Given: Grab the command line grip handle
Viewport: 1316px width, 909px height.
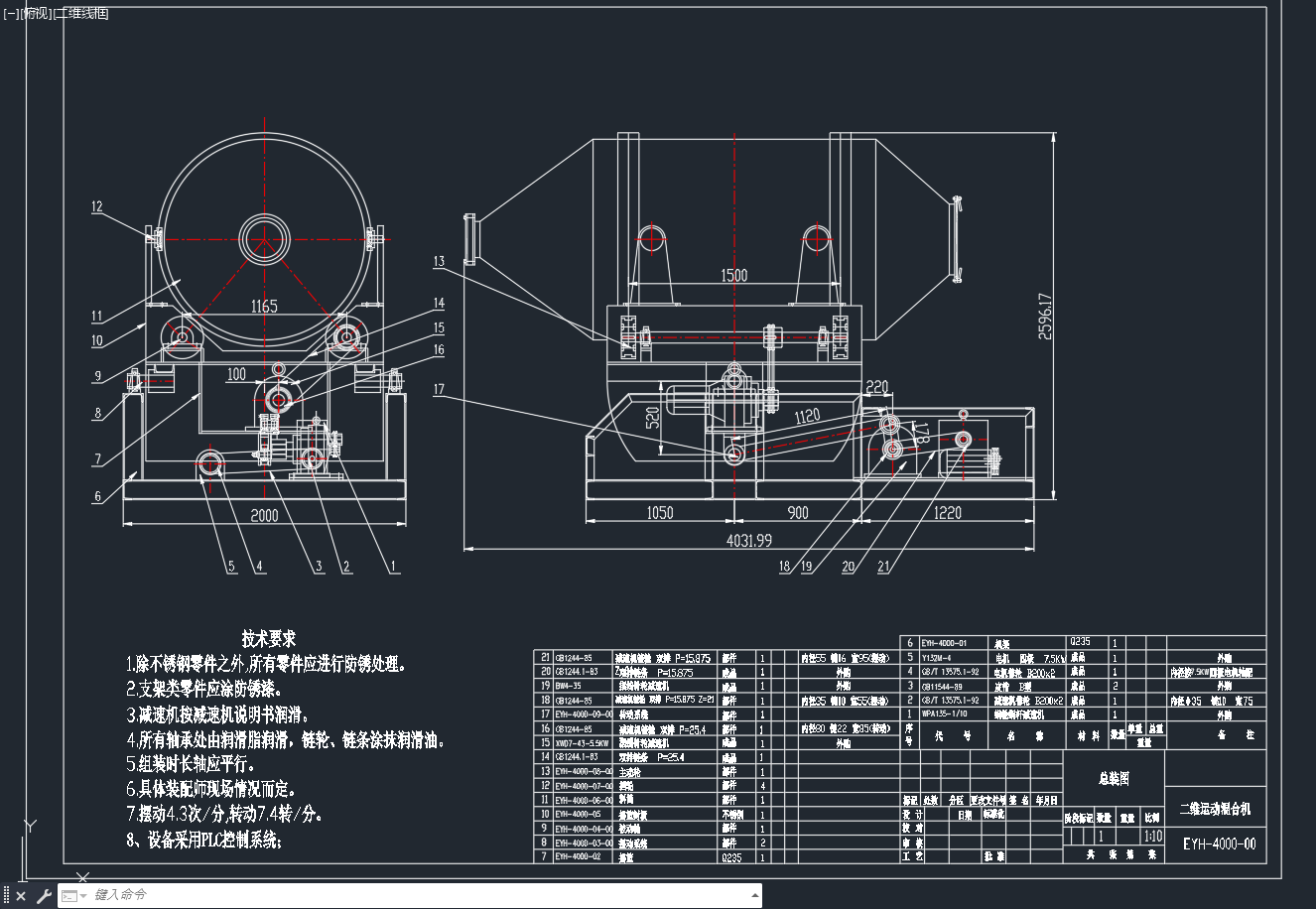Looking at the screenshot, I should [x=7, y=896].
